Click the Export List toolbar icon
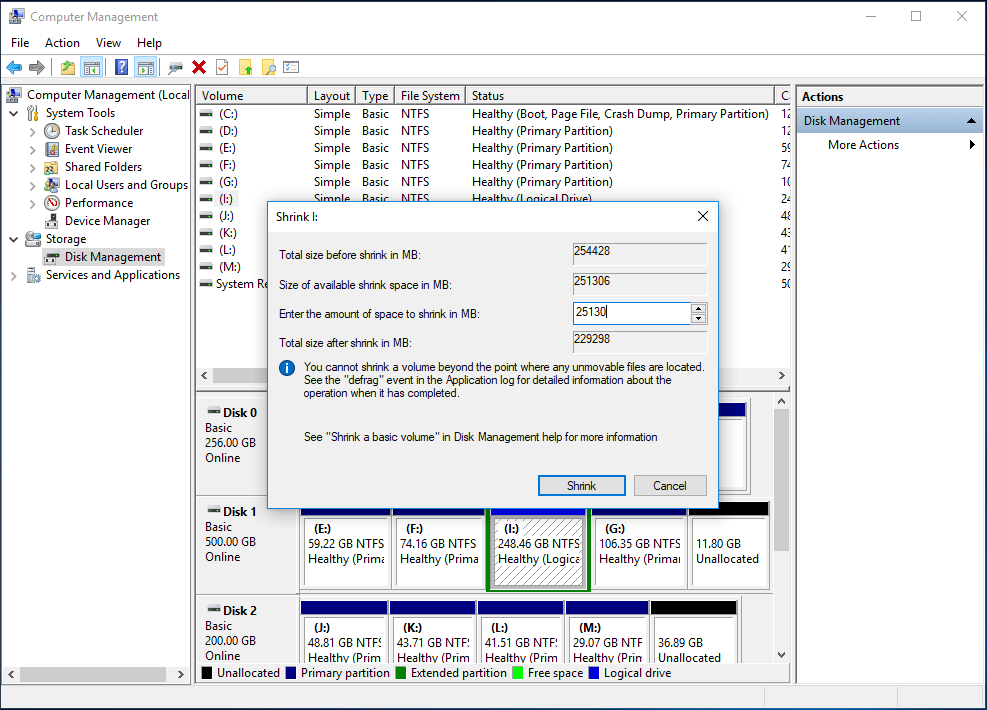 click(x=291, y=67)
